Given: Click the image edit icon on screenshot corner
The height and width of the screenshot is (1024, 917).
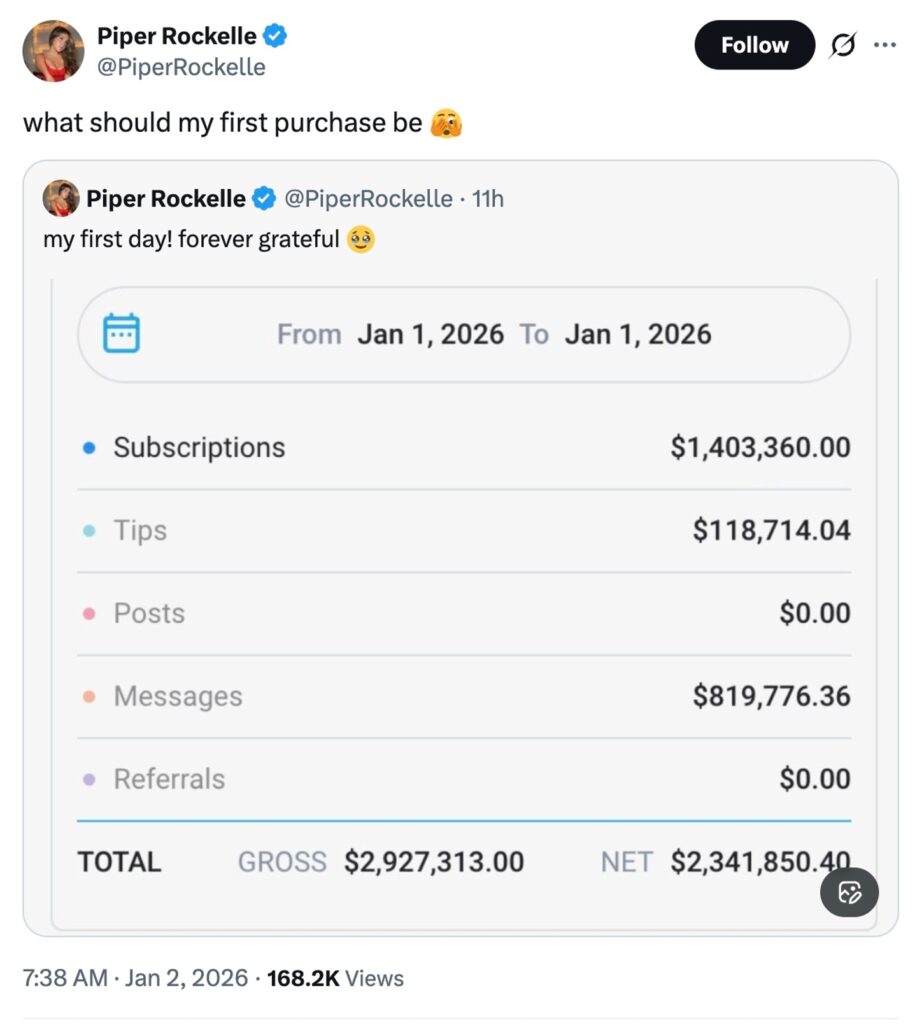Looking at the screenshot, I should [x=849, y=892].
